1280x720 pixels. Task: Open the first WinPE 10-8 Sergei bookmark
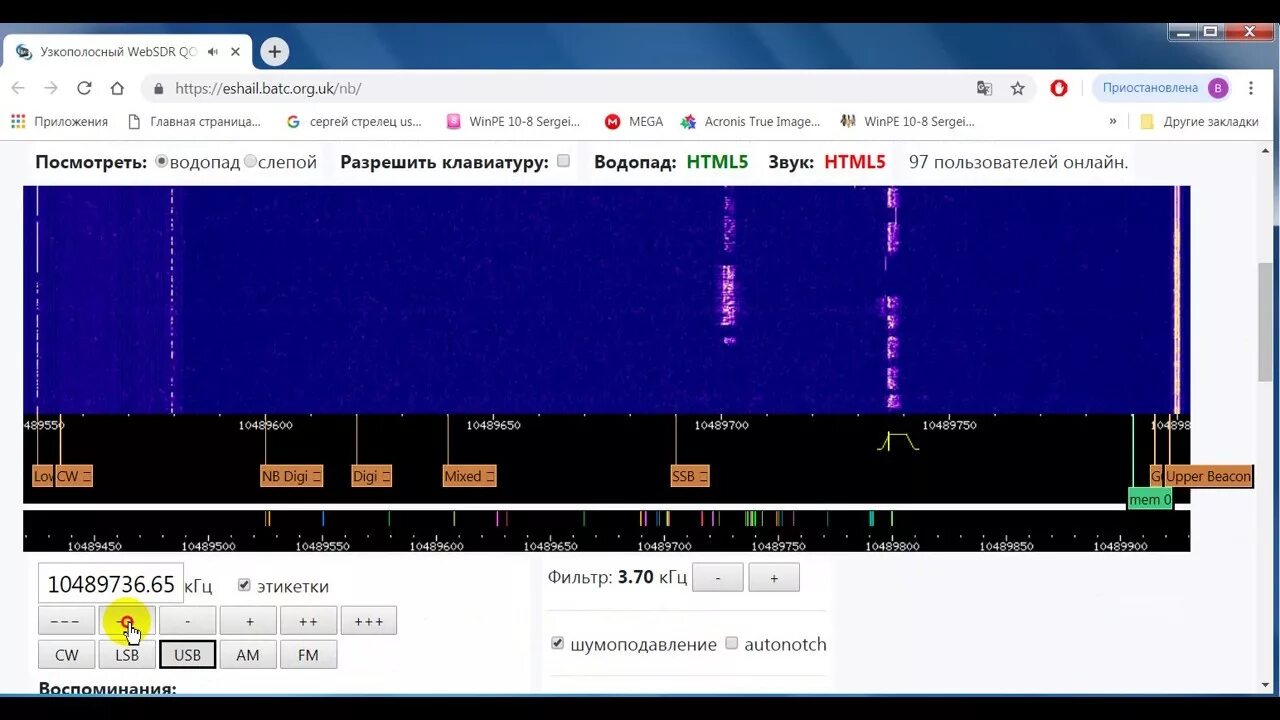click(x=513, y=121)
